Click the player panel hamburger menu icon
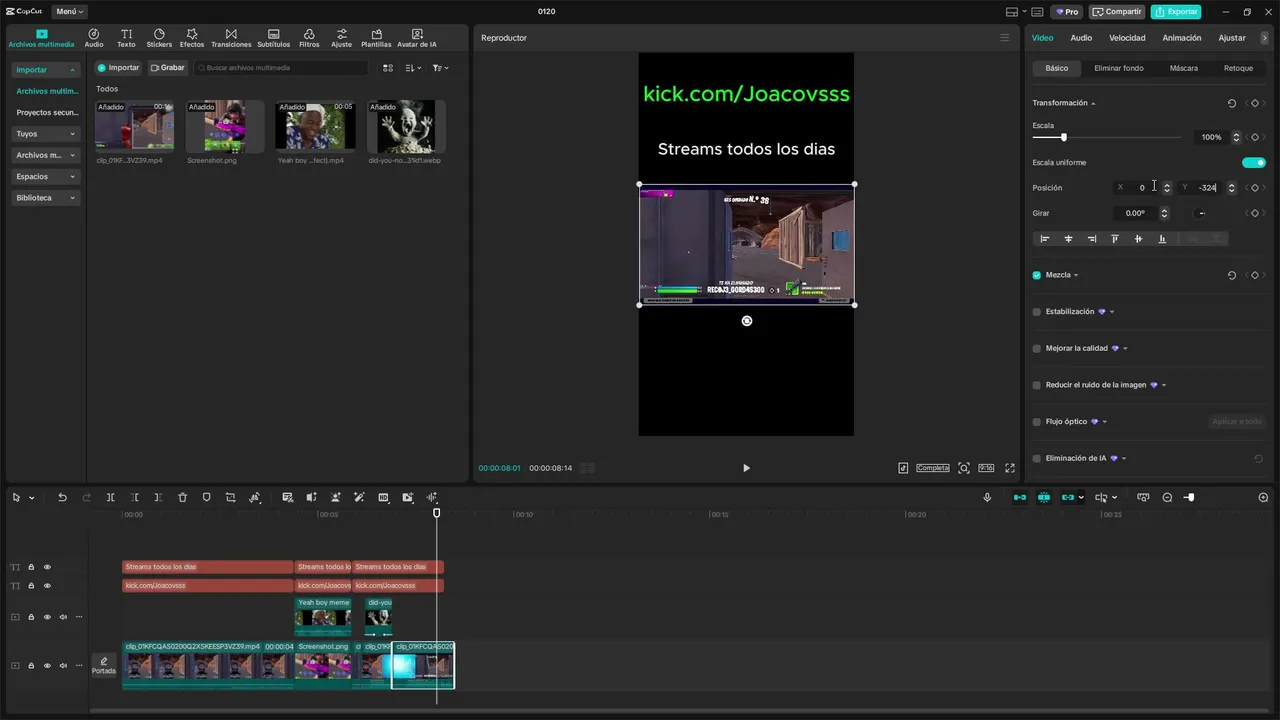 (x=1005, y=38)
